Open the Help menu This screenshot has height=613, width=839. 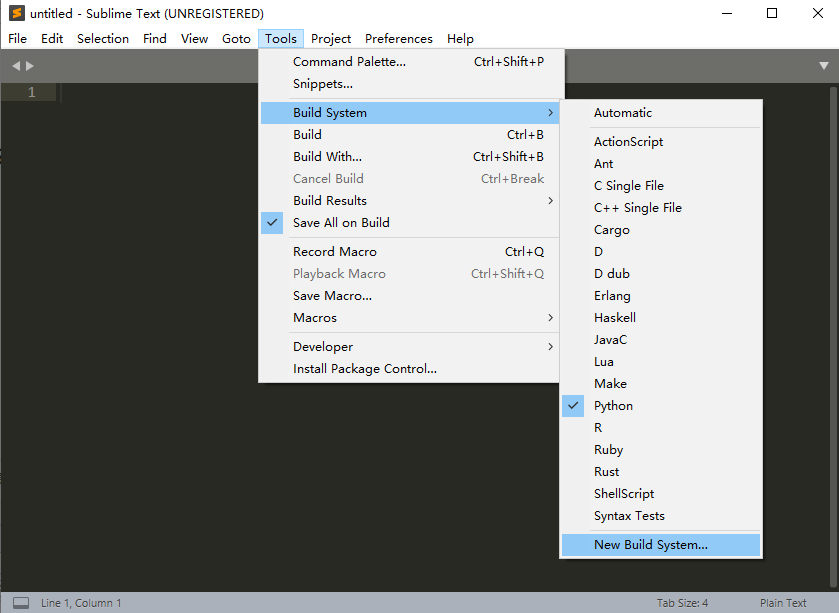pyautogui.click(x=460, y=39)
